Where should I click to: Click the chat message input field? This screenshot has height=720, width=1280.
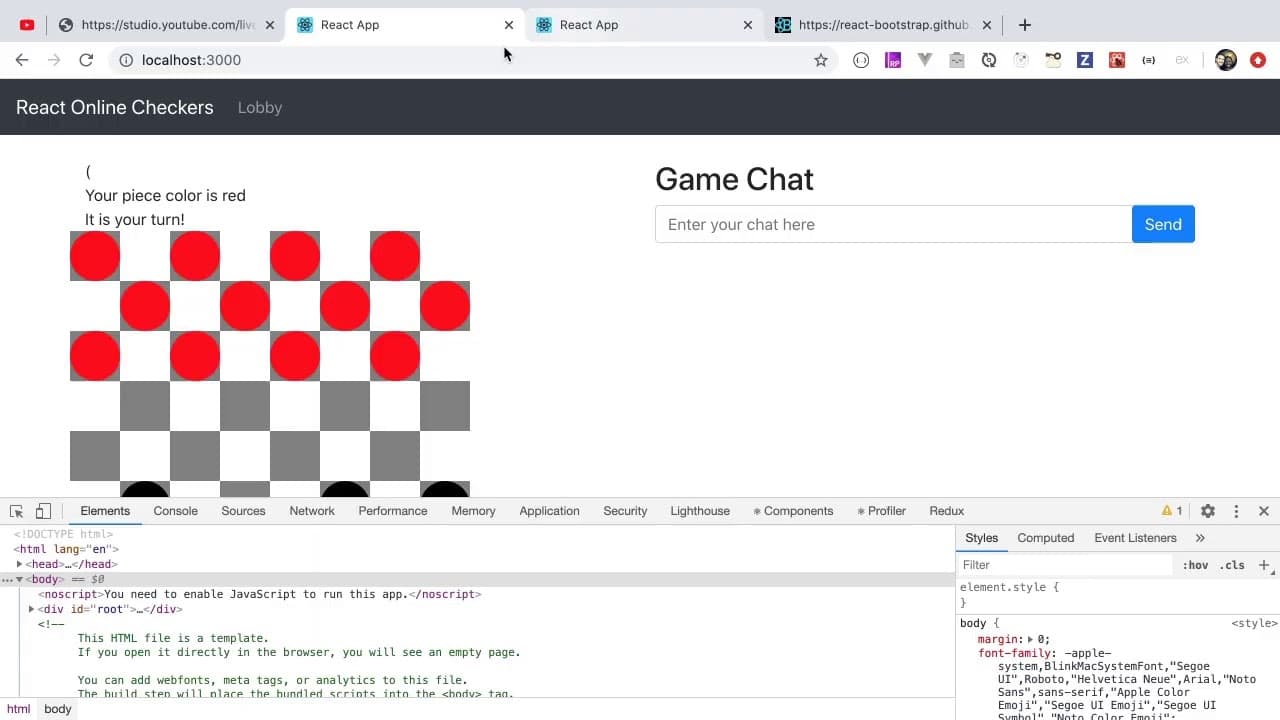(893, 224)
